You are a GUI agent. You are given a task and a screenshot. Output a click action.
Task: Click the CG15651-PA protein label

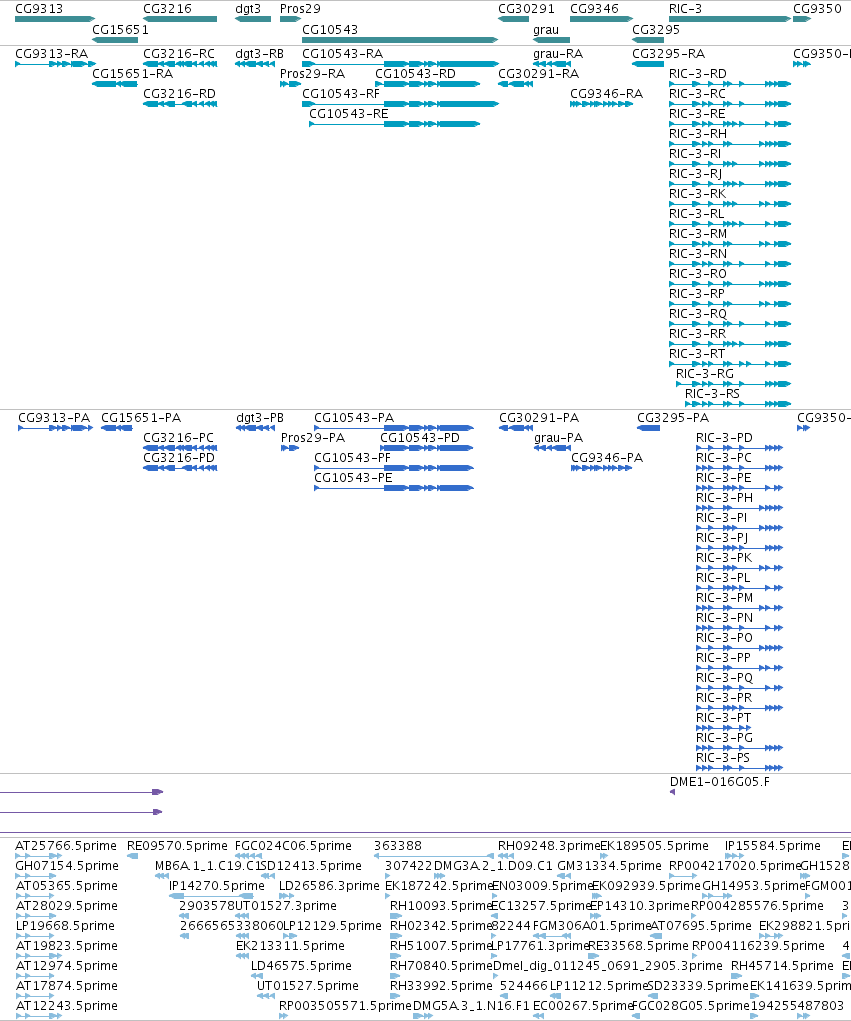(141, 417)
